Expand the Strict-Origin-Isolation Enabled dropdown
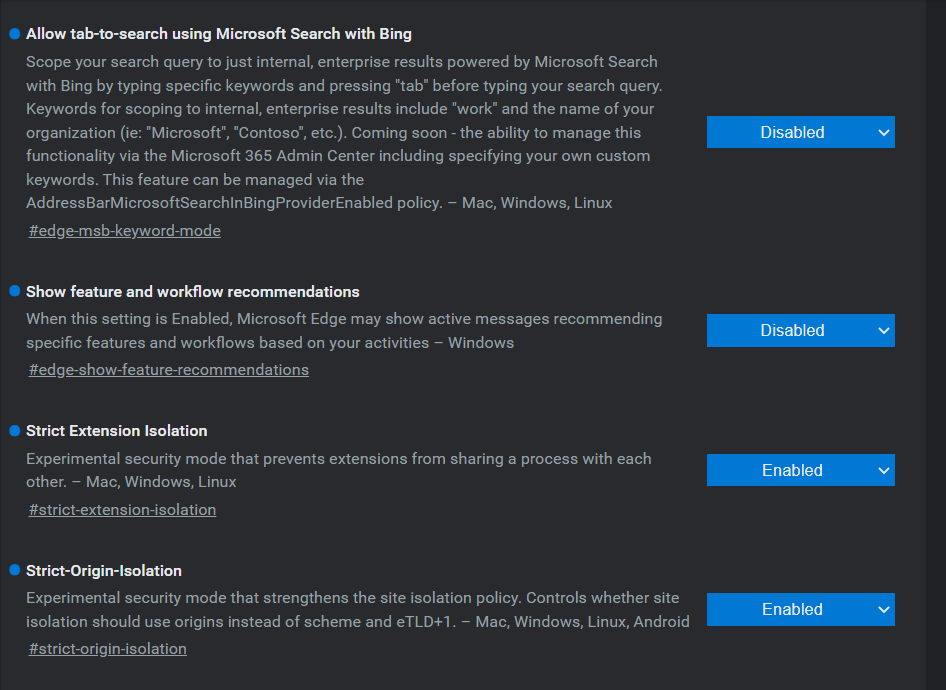 [x=800, y=609]
